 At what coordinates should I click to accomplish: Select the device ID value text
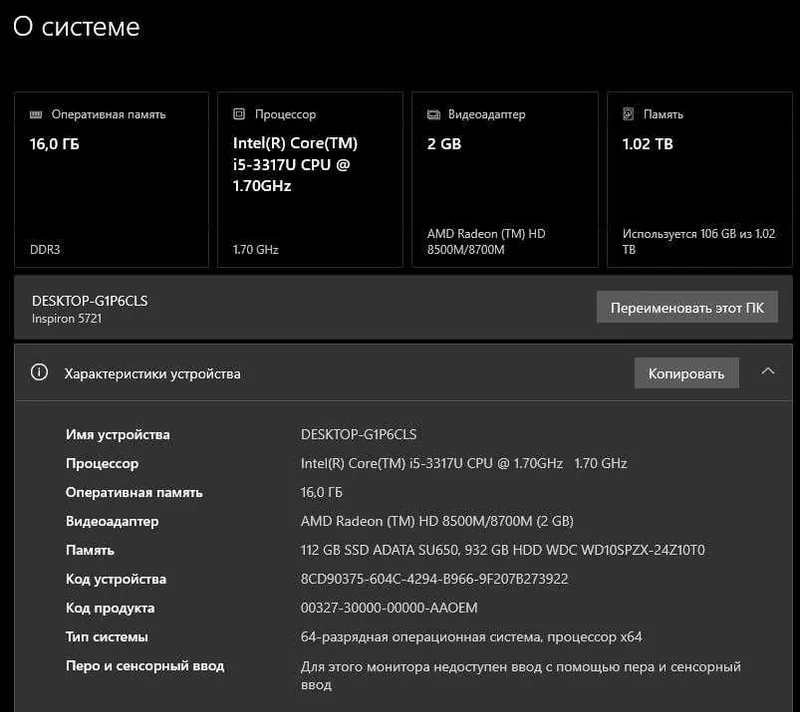[434, 579]
